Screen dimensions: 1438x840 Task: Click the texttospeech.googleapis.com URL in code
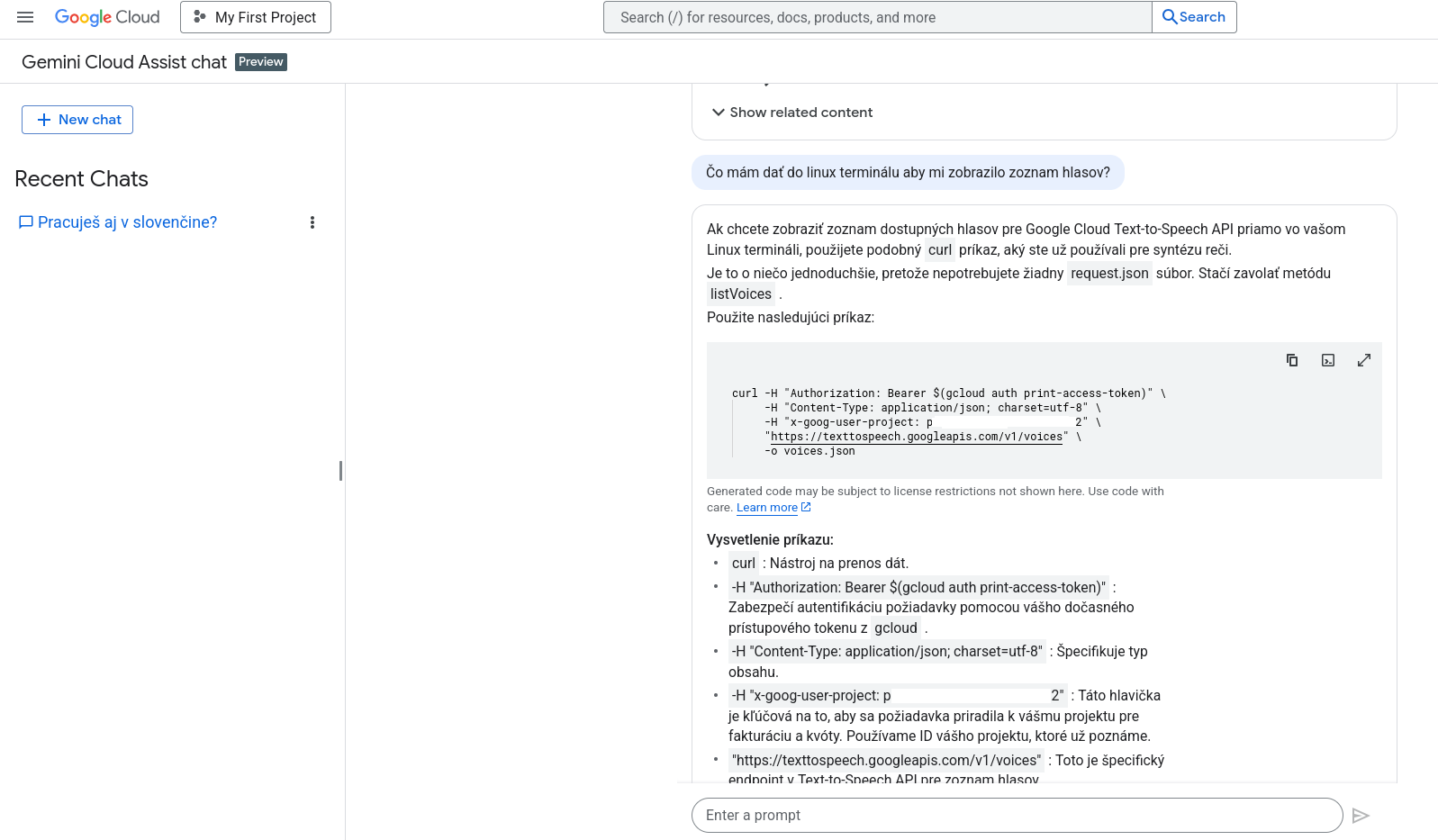917,437
